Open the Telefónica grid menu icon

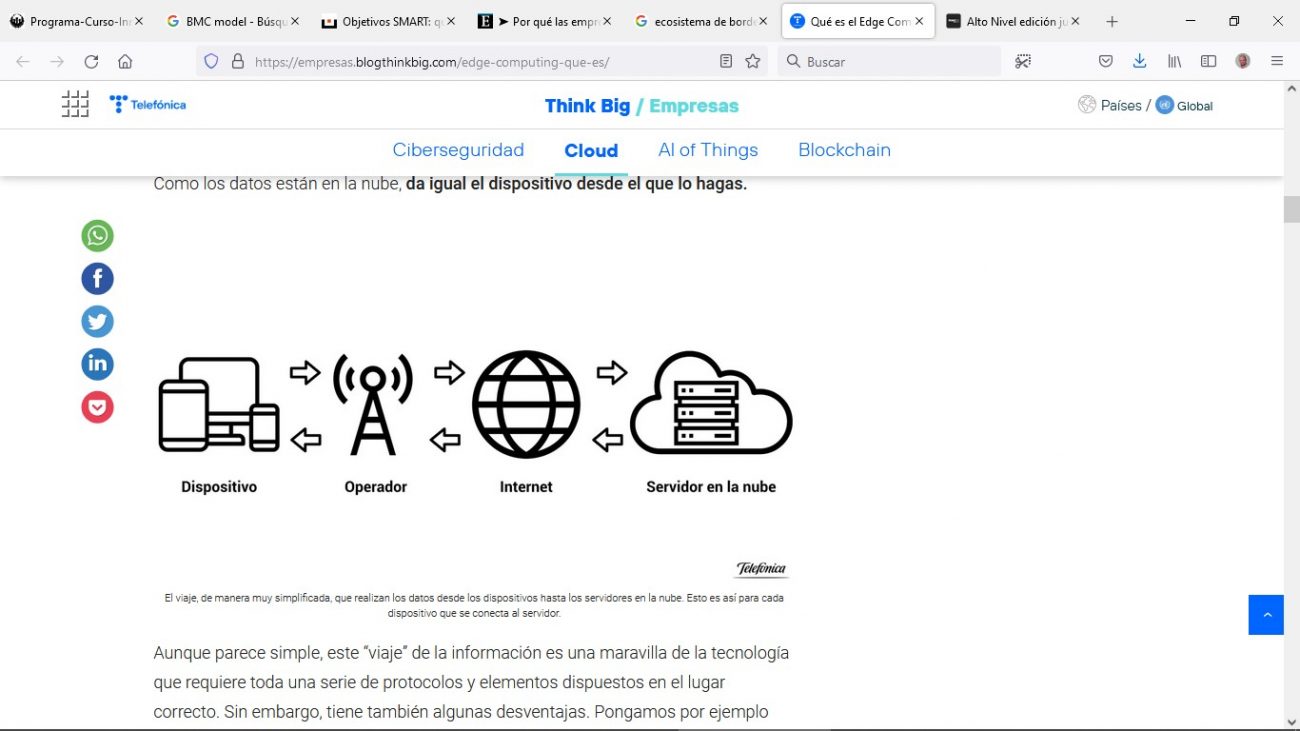75,104
